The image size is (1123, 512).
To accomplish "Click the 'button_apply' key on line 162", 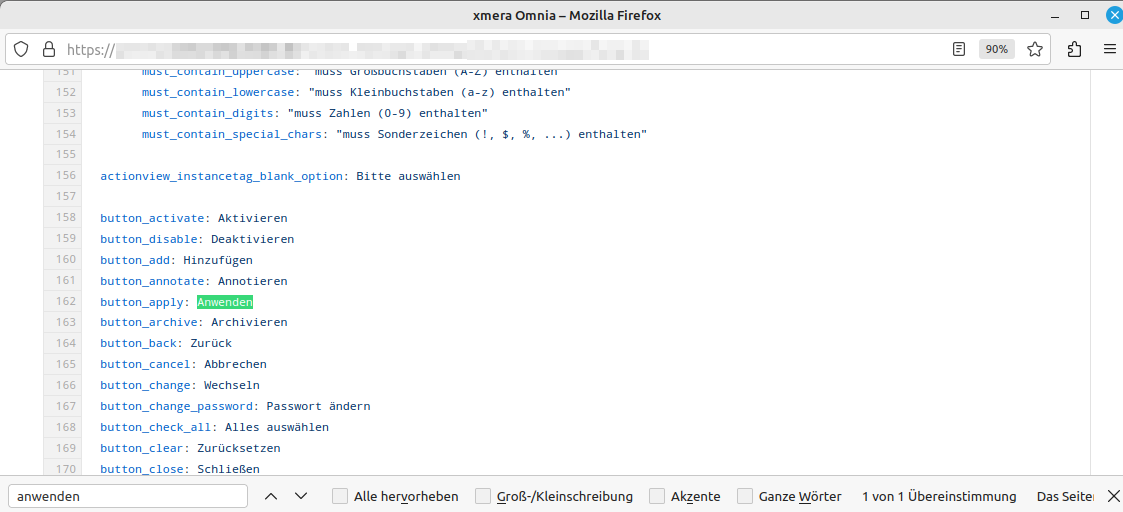I will coord(142,302).
